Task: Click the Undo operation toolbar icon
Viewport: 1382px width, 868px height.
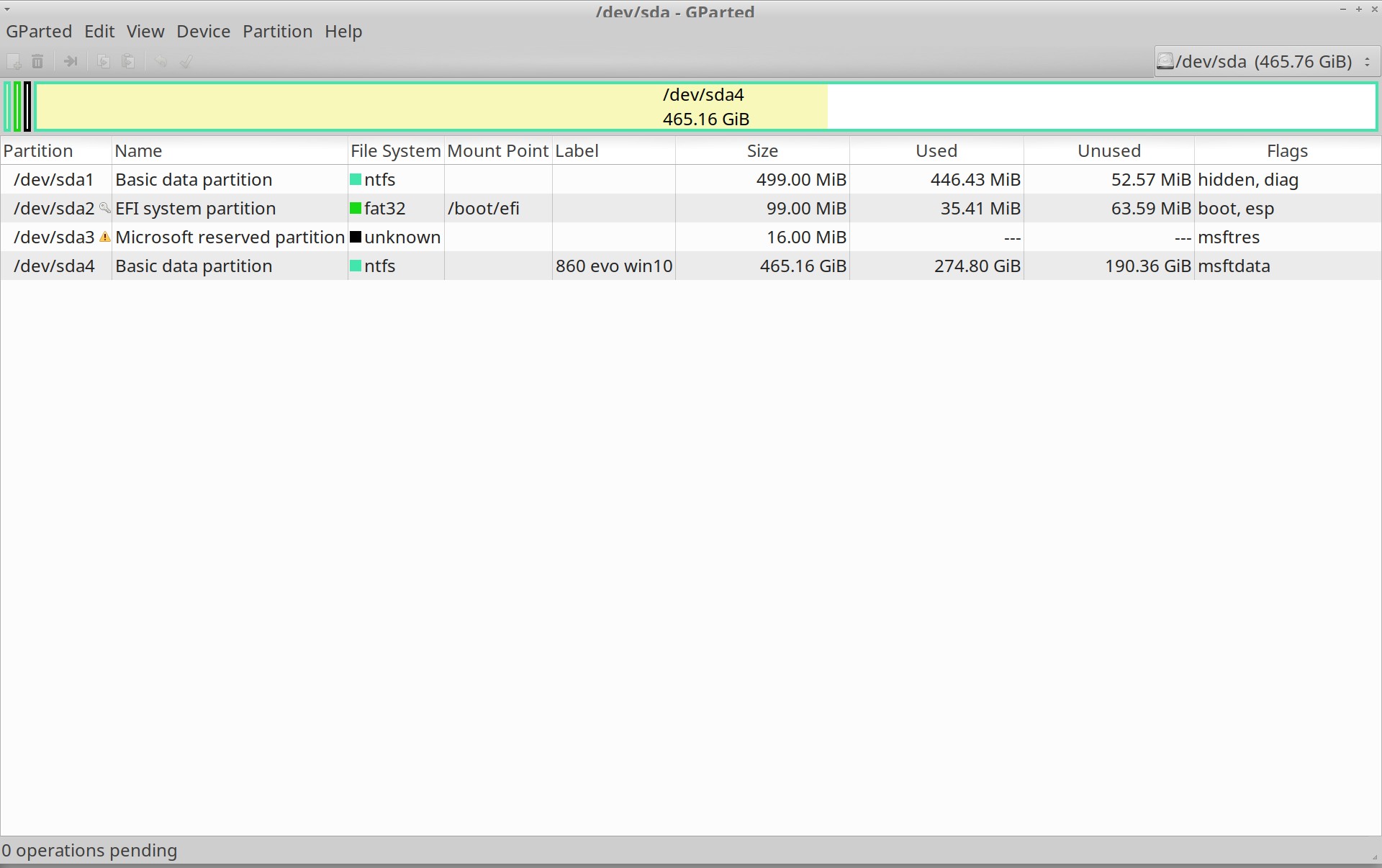Action: tap(161, 61)
